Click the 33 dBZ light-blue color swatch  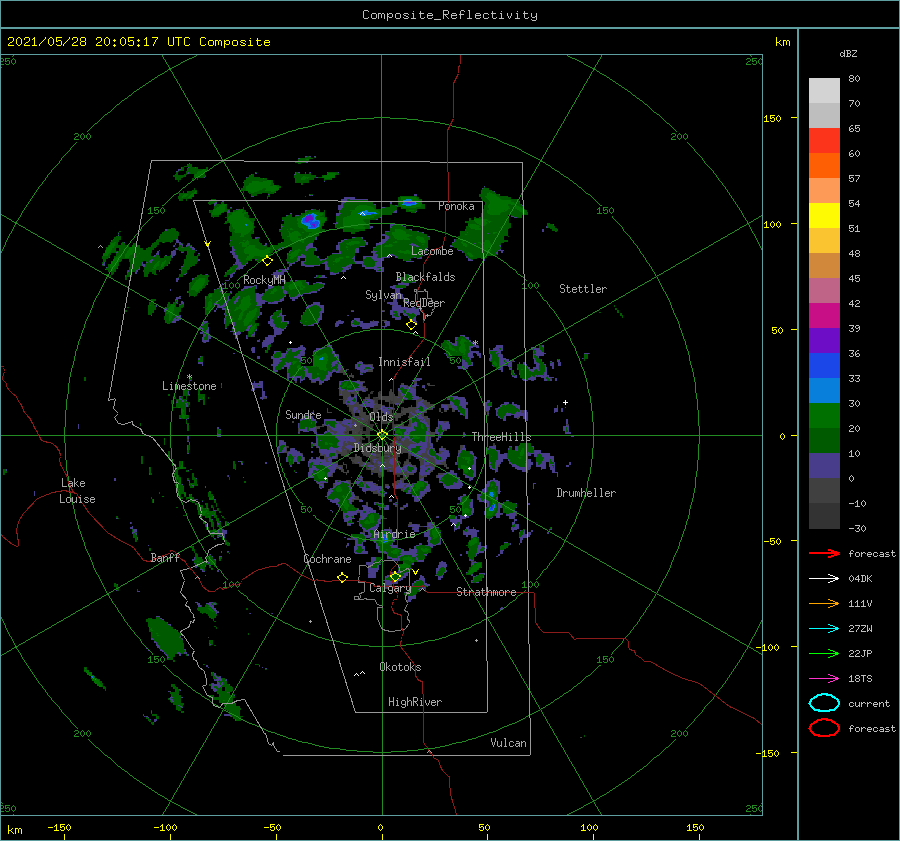824,390
